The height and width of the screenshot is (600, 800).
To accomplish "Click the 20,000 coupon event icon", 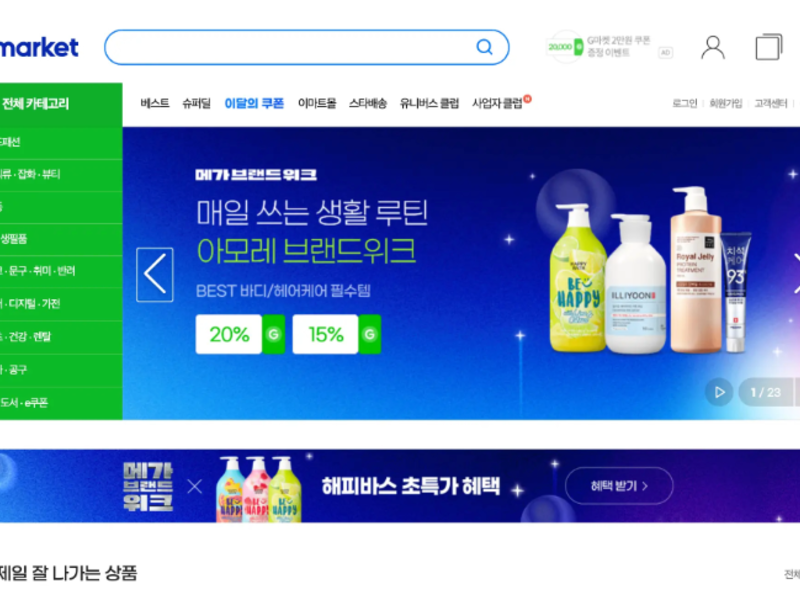I will tap(565, 47).
